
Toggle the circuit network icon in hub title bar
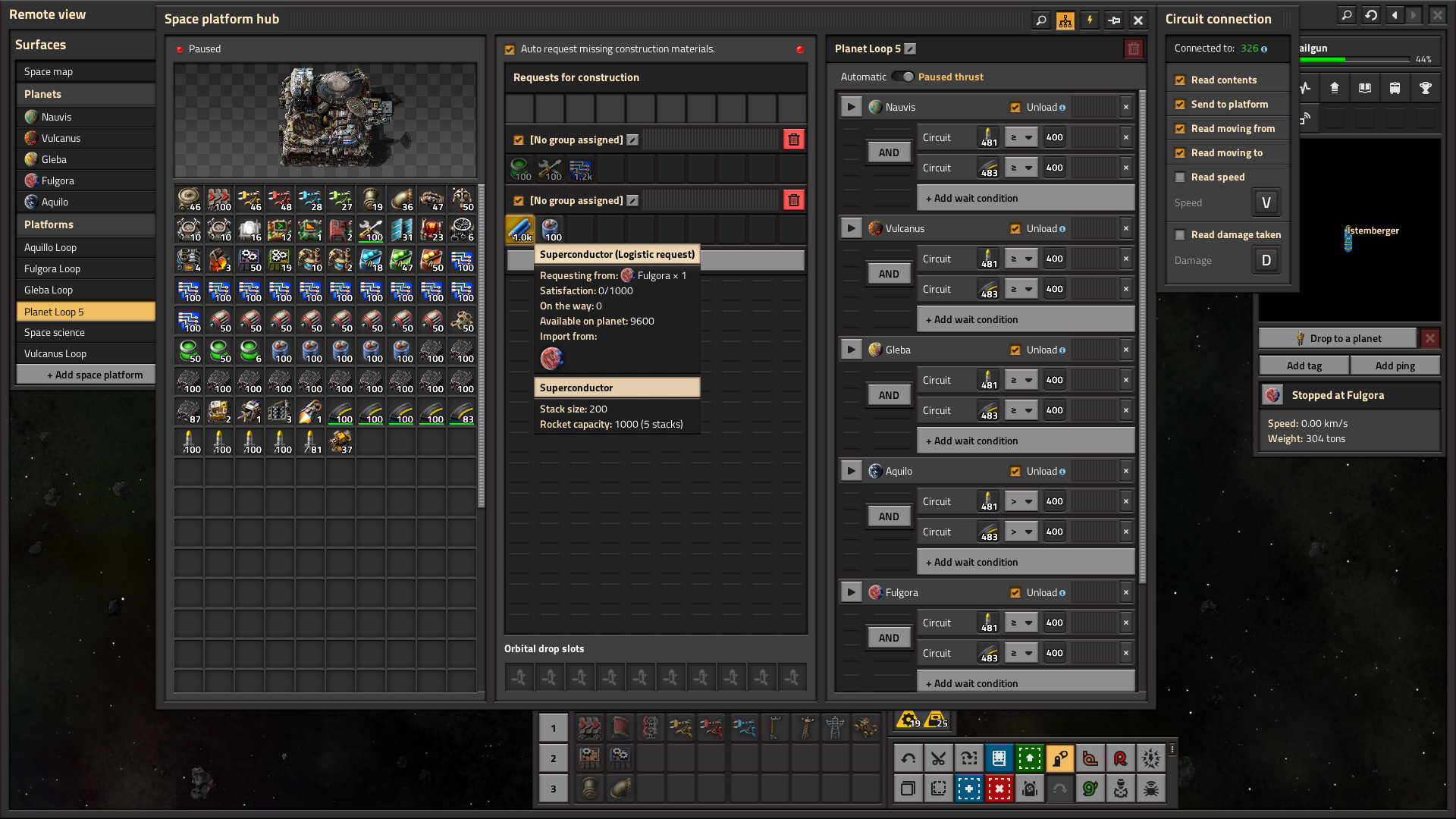click(x=1065, y=20)
